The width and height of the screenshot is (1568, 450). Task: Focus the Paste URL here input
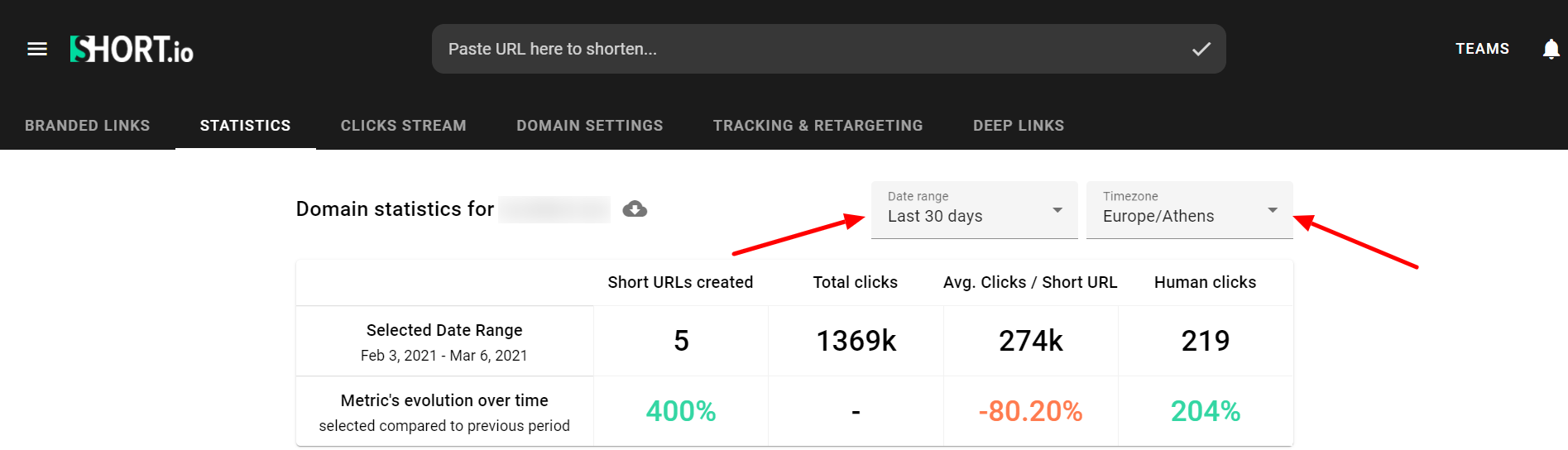click(811, 49)
